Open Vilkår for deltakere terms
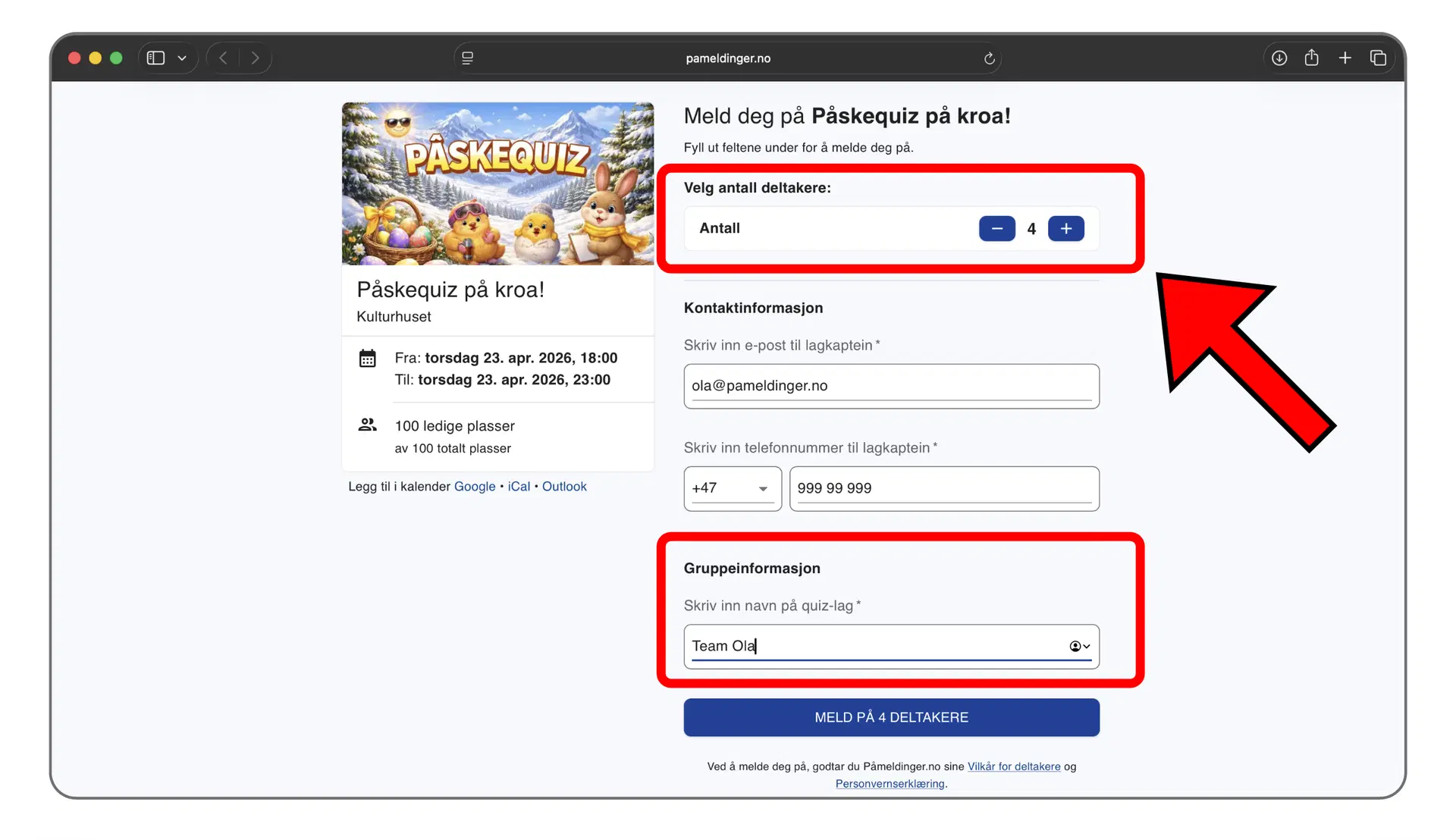 (x=1014, y=766)
